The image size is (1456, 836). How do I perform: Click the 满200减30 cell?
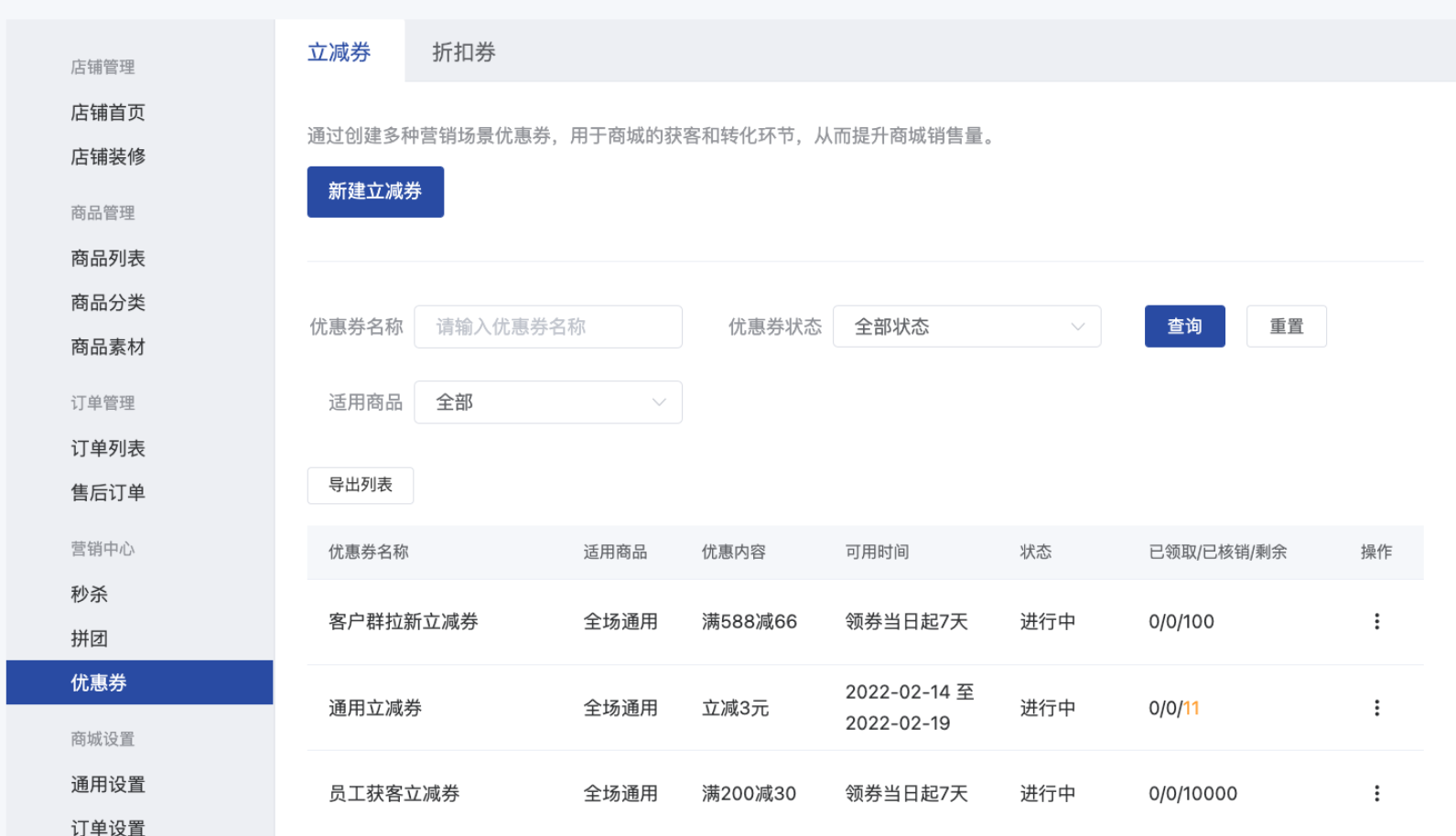[x=749, y=793]
